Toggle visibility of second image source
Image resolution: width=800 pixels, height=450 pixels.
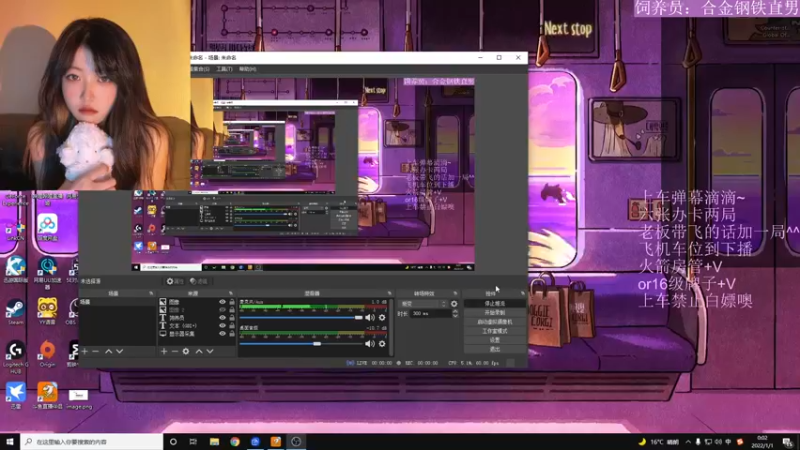pos(222,310)
